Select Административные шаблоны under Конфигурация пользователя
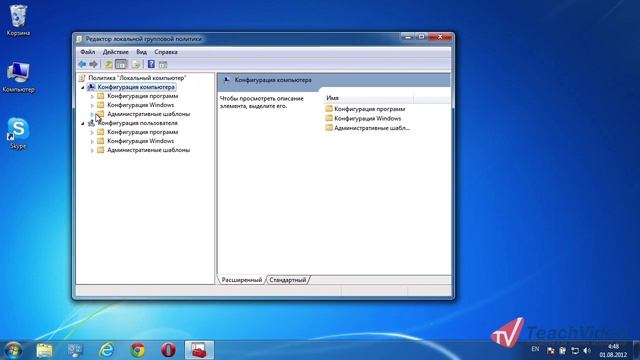The image size is (640, 360). (149, 150)
